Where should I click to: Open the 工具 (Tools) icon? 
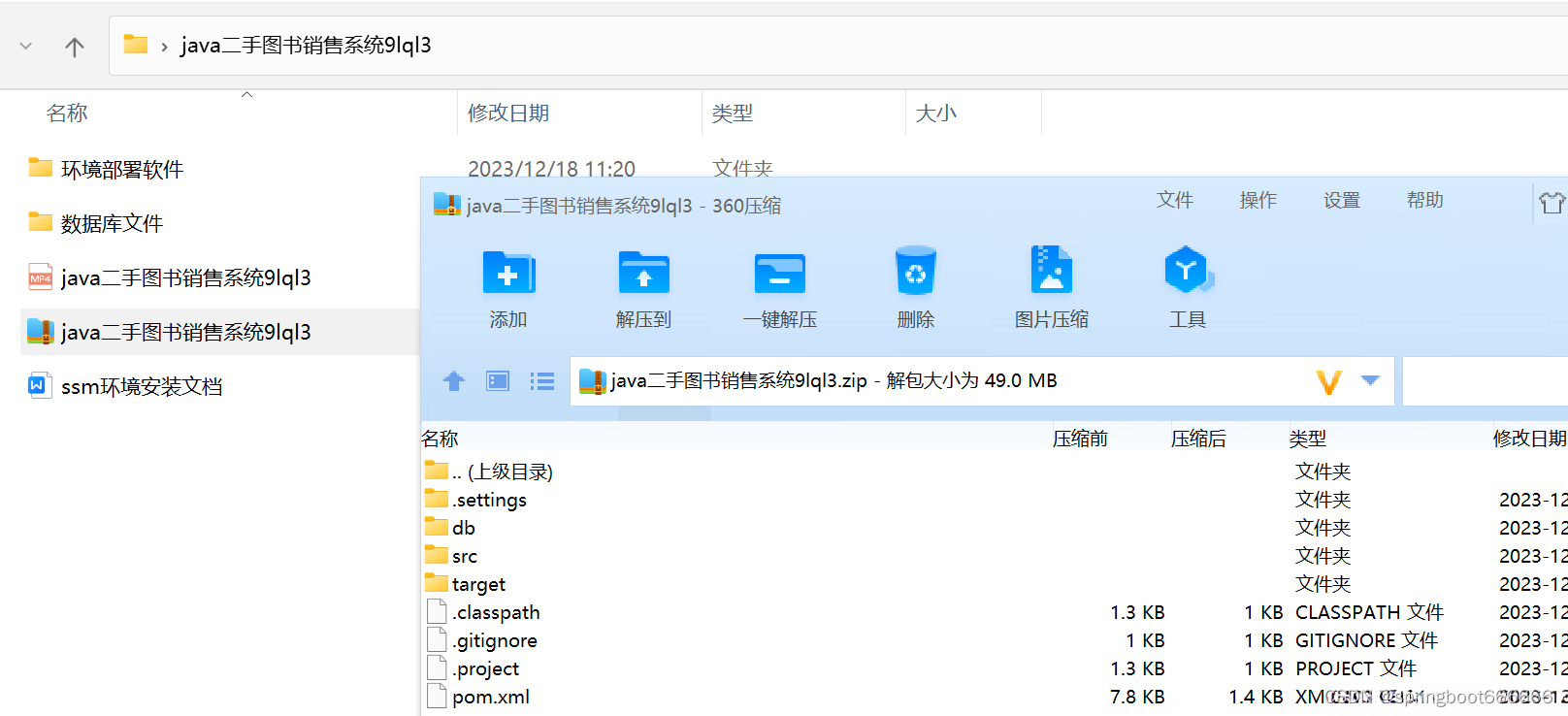1188,271
